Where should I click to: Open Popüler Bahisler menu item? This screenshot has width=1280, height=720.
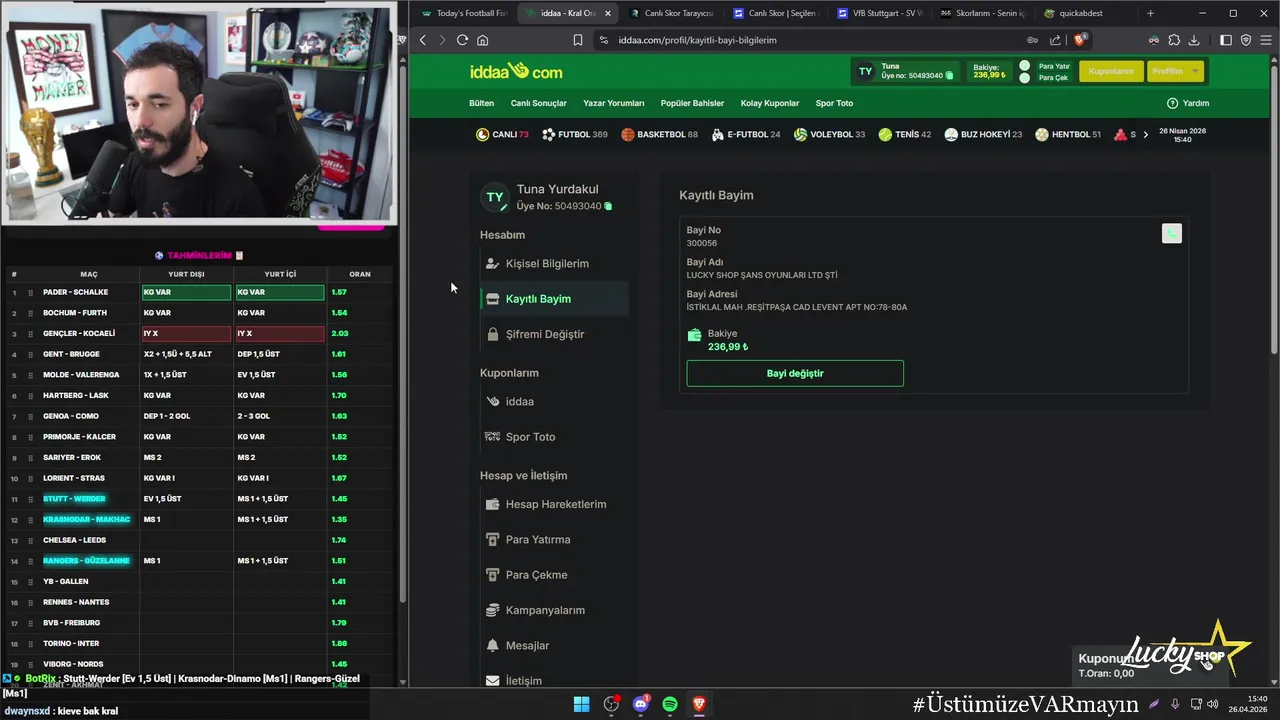click(x=692, y=103)
